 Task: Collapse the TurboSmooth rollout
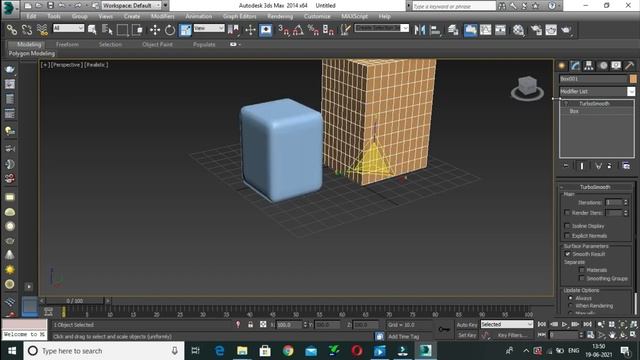click(x=595, y=187)
